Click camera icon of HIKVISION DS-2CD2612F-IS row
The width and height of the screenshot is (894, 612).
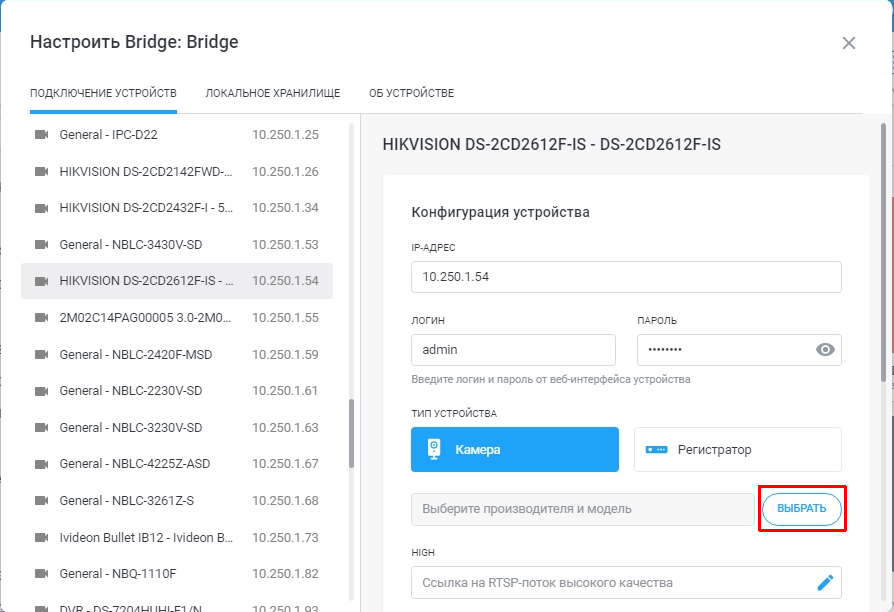coord(42,281)
